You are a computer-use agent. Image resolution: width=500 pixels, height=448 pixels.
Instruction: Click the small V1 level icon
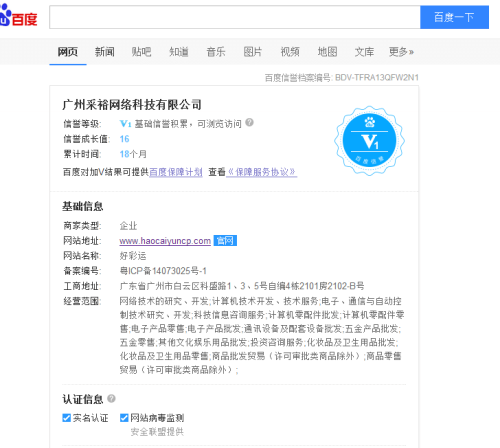pos(125,124)
